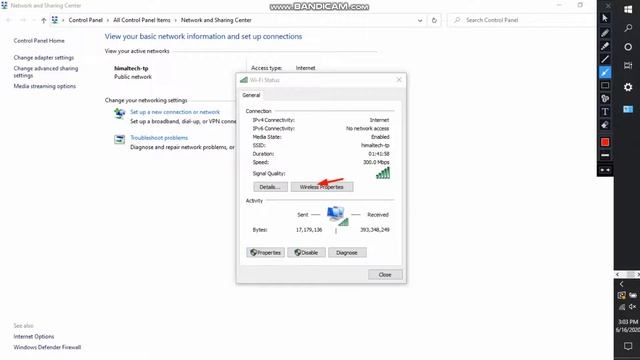640x360 pixels.
Task: Select the rectangle shape drawing tool
Action: pos(605,85)
